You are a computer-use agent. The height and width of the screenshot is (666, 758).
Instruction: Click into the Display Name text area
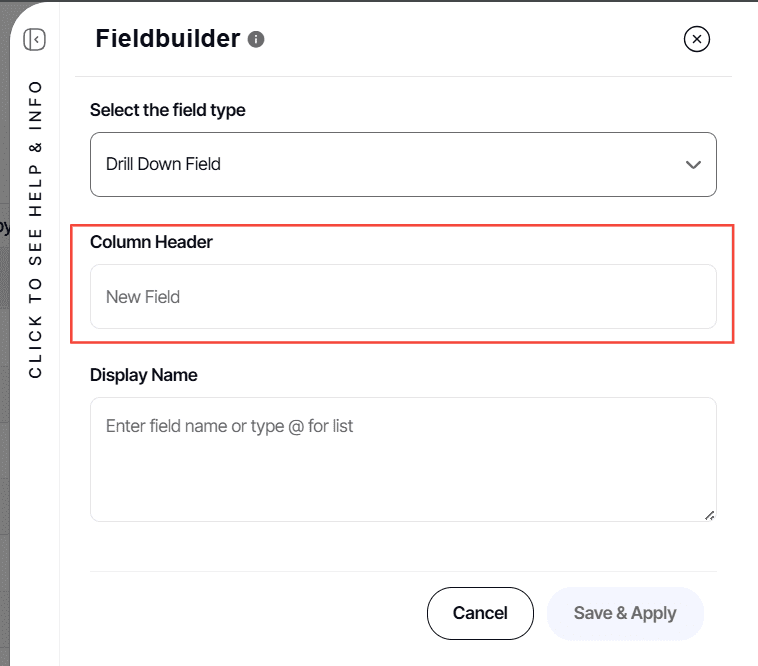[403, 459]
